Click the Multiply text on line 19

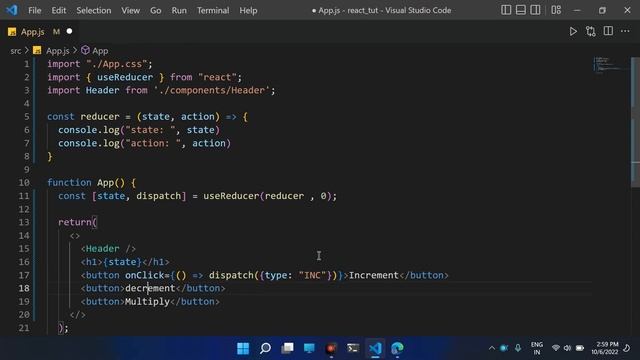point(147,302)
